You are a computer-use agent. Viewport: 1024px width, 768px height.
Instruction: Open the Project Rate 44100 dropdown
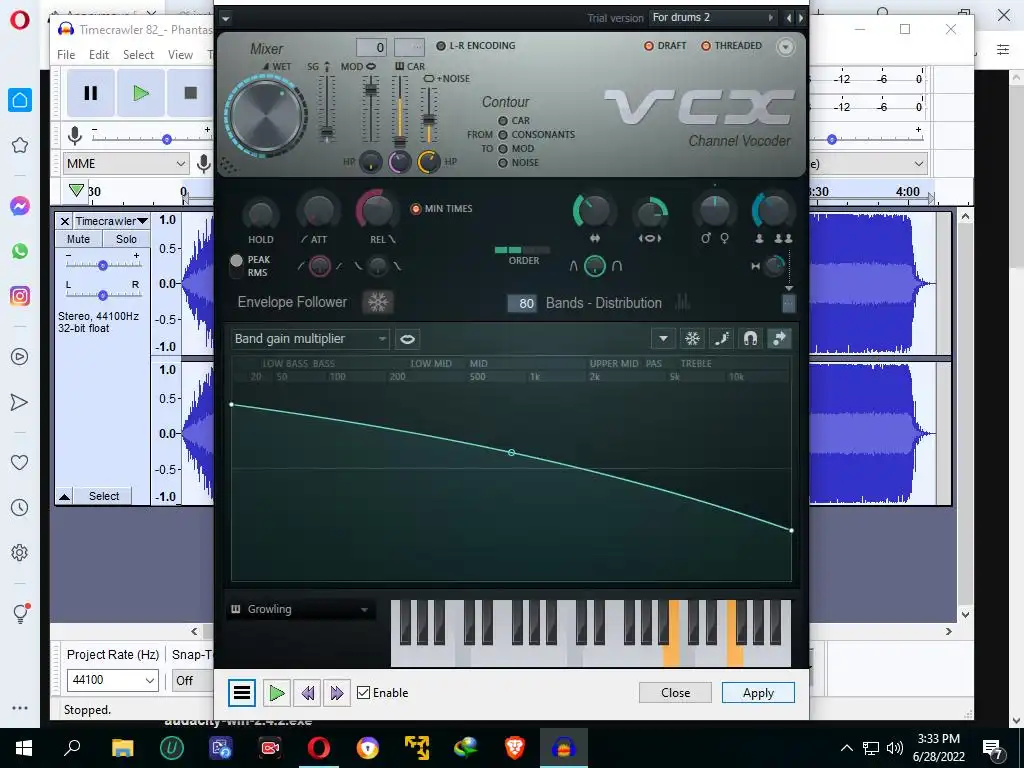point(112,680)
